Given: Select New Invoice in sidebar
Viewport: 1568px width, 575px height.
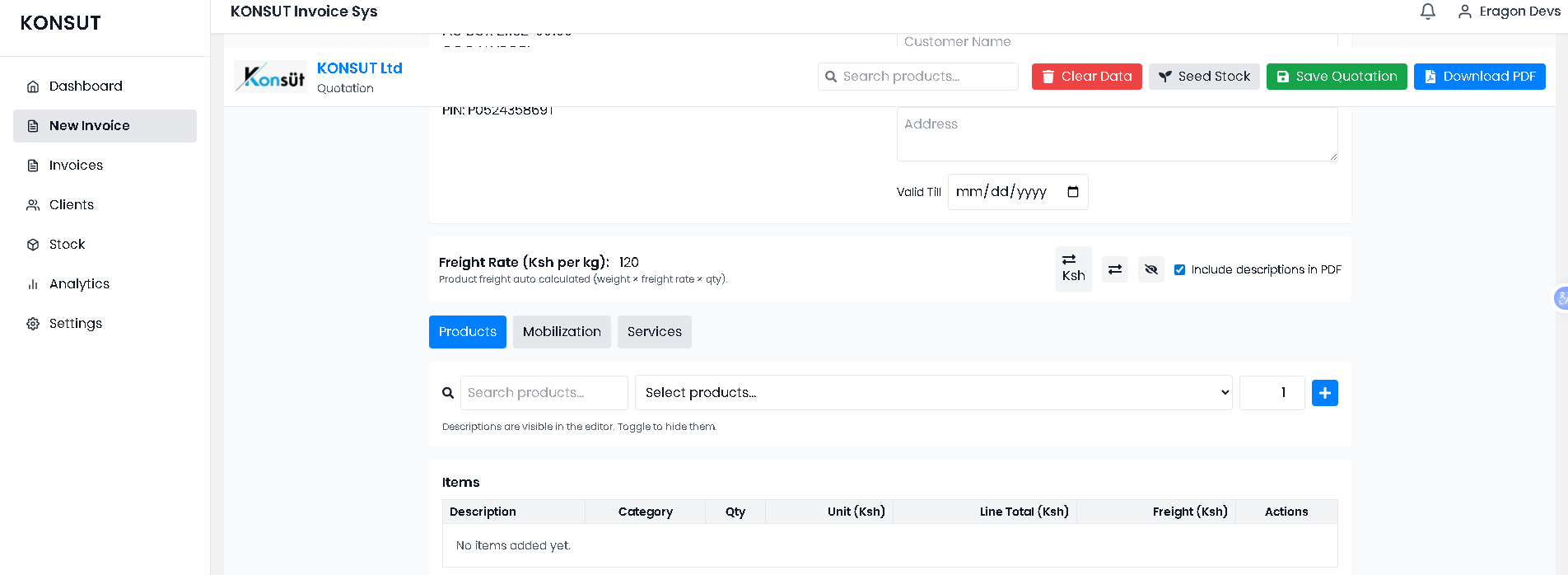Looking at the screenshot, I should 105,126.
